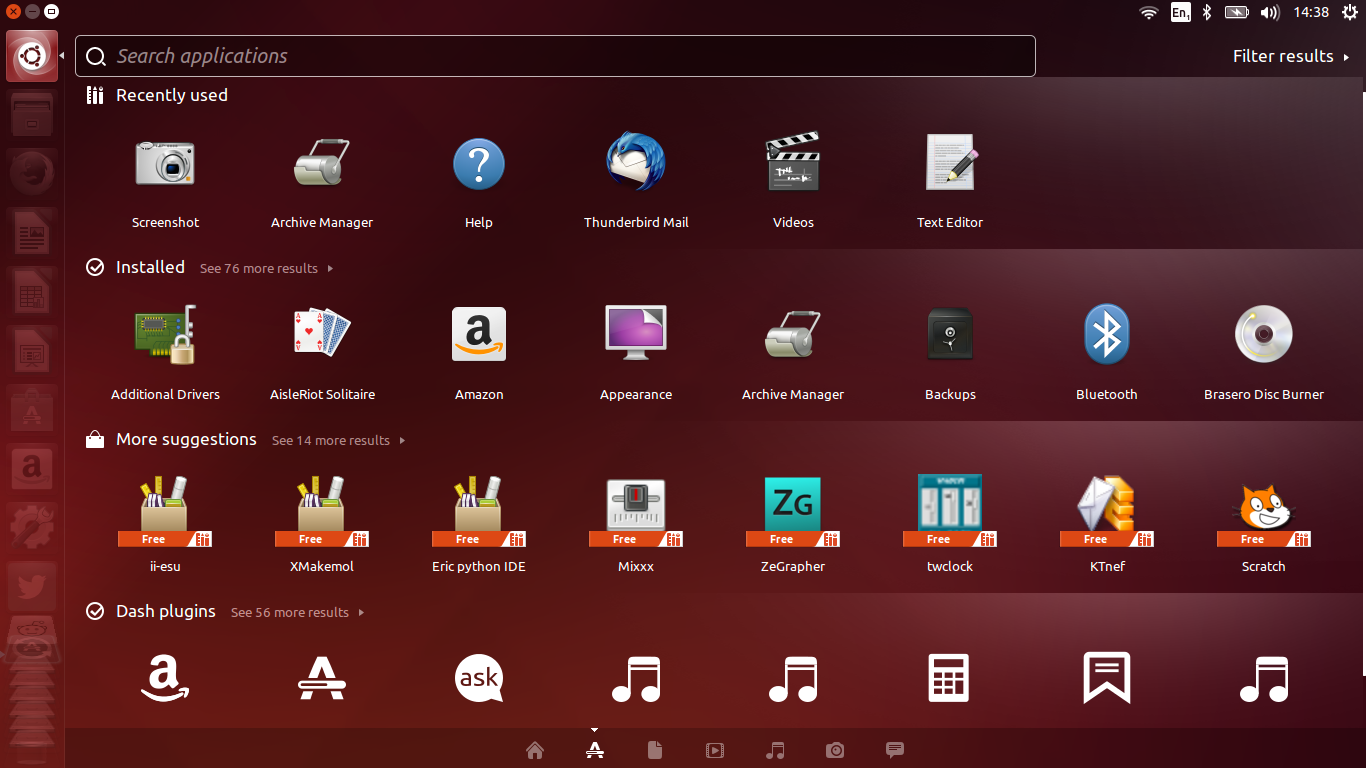Screen dimensions: 1366x768
Task: Click the 'Installed' section heading text
Action: (150, 267)
